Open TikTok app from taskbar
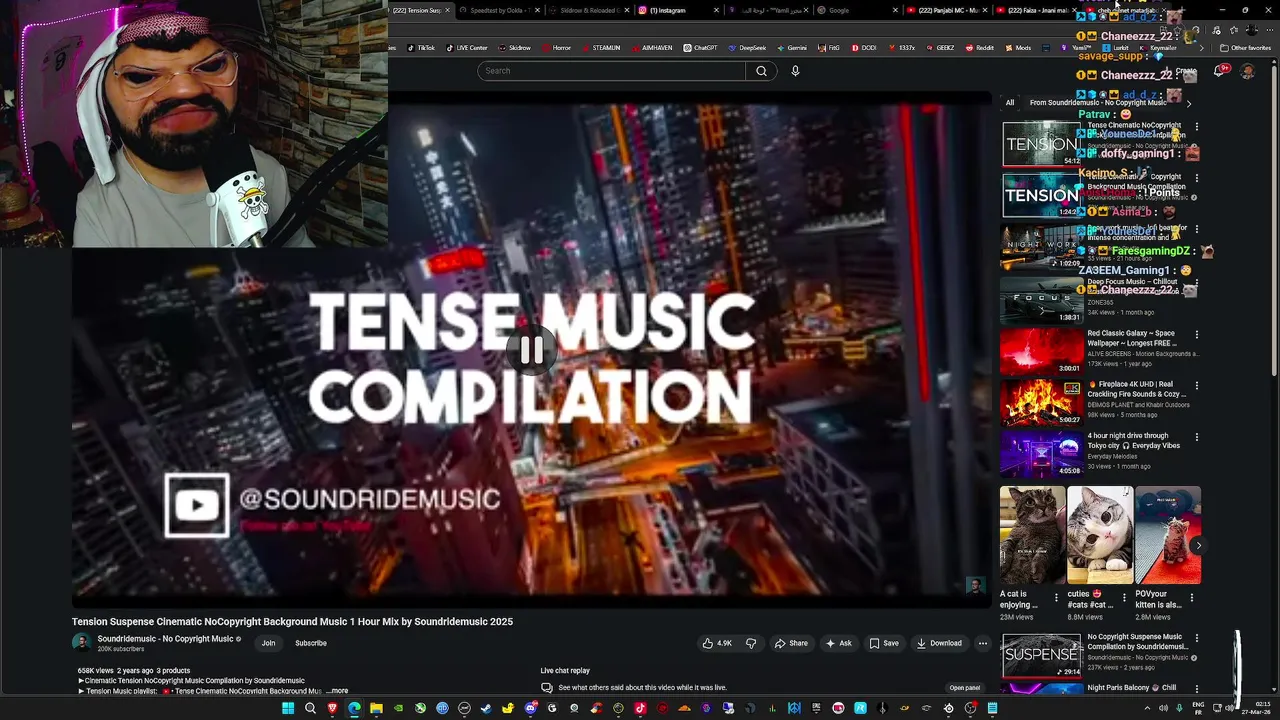Screen dimensions: 1280x720 pos(640,708)
